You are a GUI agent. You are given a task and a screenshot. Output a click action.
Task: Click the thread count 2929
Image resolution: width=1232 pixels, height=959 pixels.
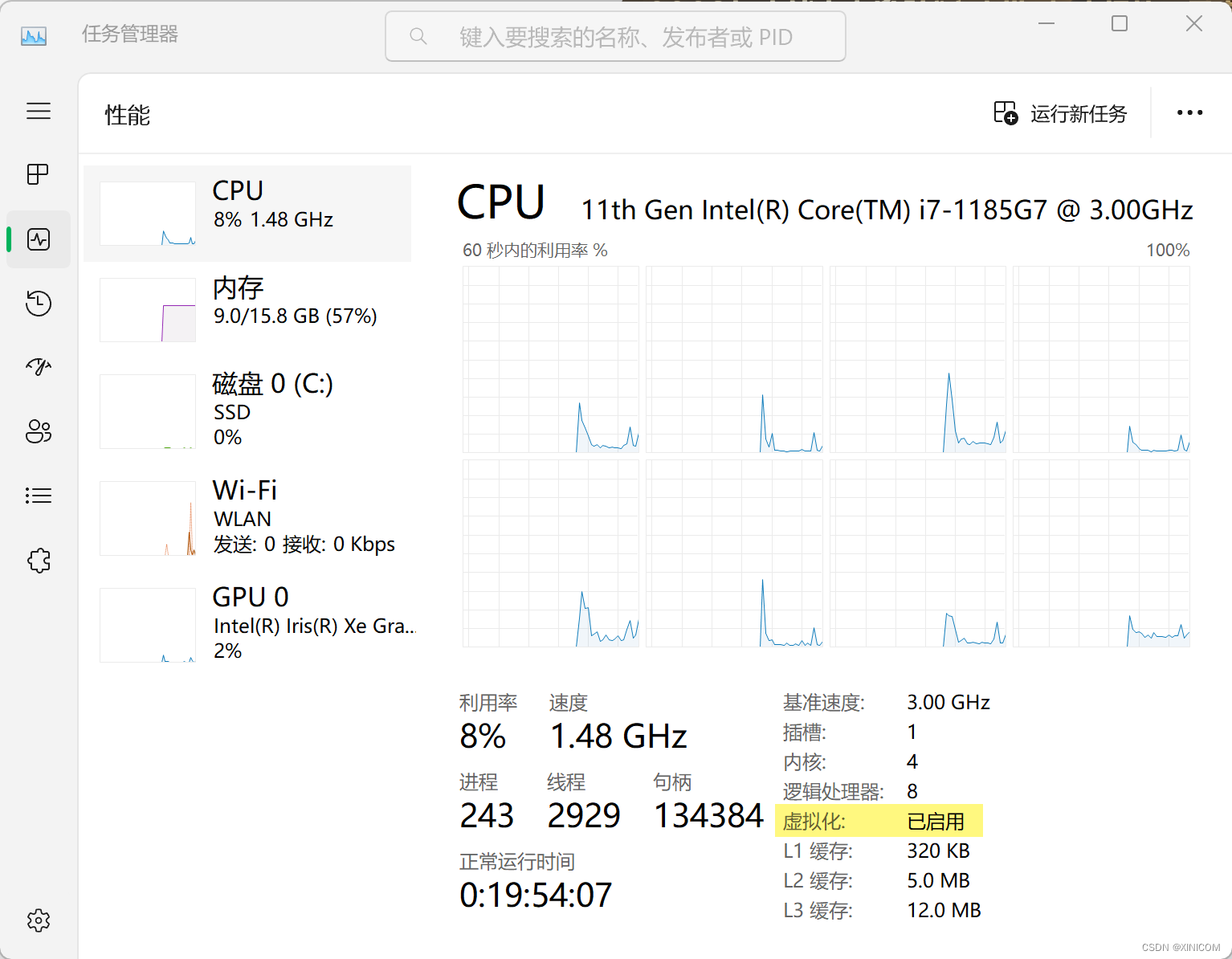tap(584, 815)
